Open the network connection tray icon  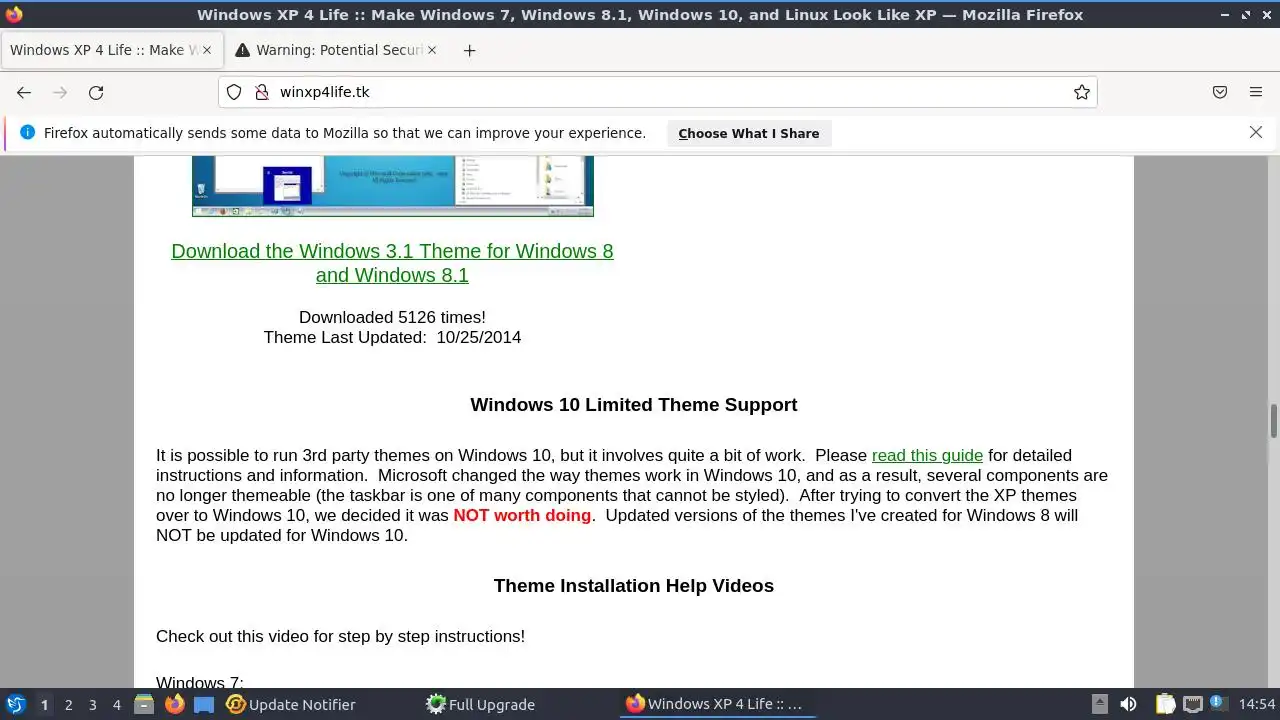tap(1192, 704)
